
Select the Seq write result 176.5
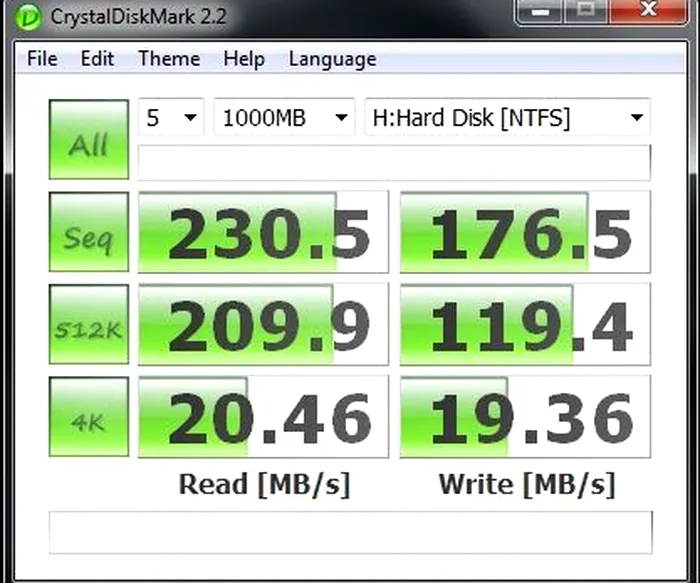click(525, 232)
